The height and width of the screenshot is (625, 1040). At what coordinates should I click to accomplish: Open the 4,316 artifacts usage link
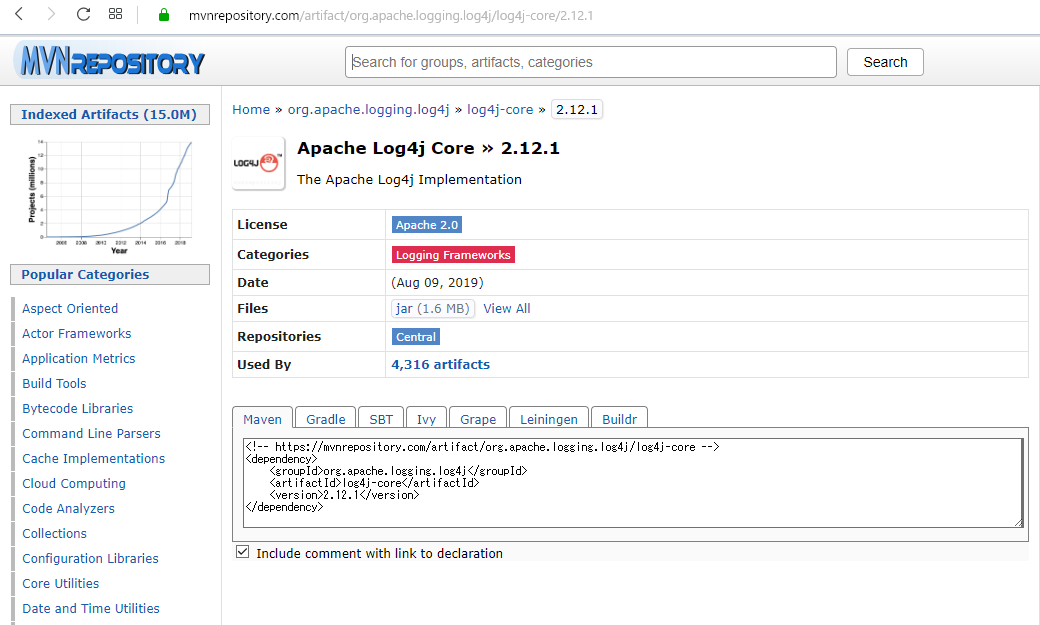440,364
